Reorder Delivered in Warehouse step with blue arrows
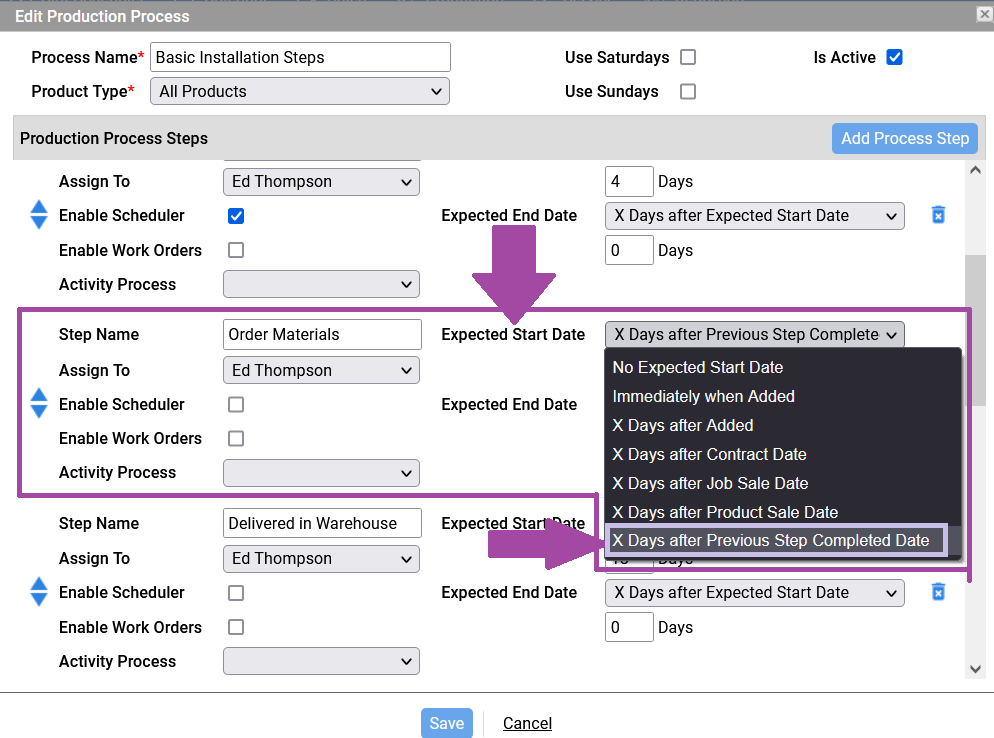Image resolution: width=994 pixels, height=738 pixels. click(x=39, y=592)
